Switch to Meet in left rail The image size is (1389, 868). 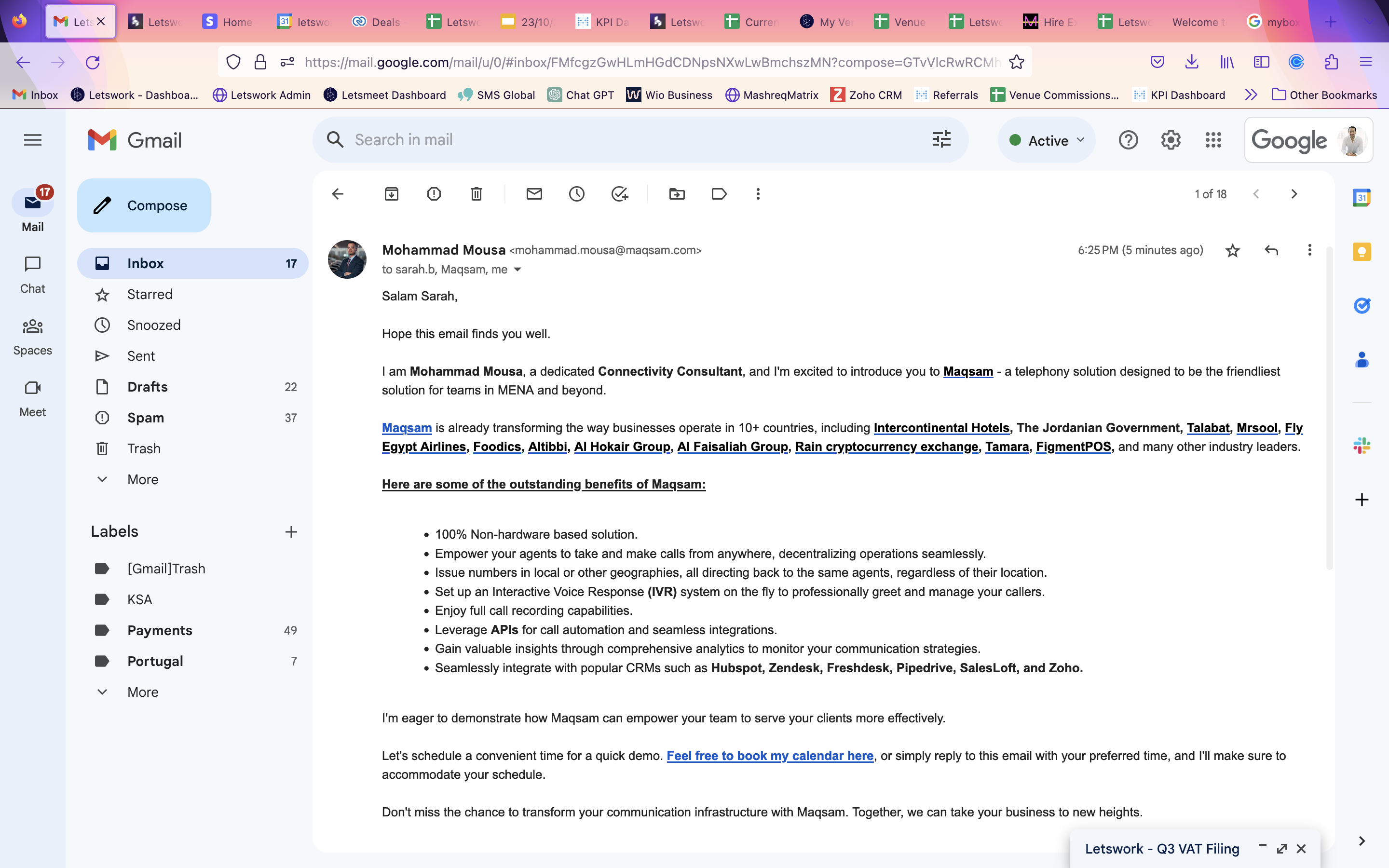click(33, 398)
